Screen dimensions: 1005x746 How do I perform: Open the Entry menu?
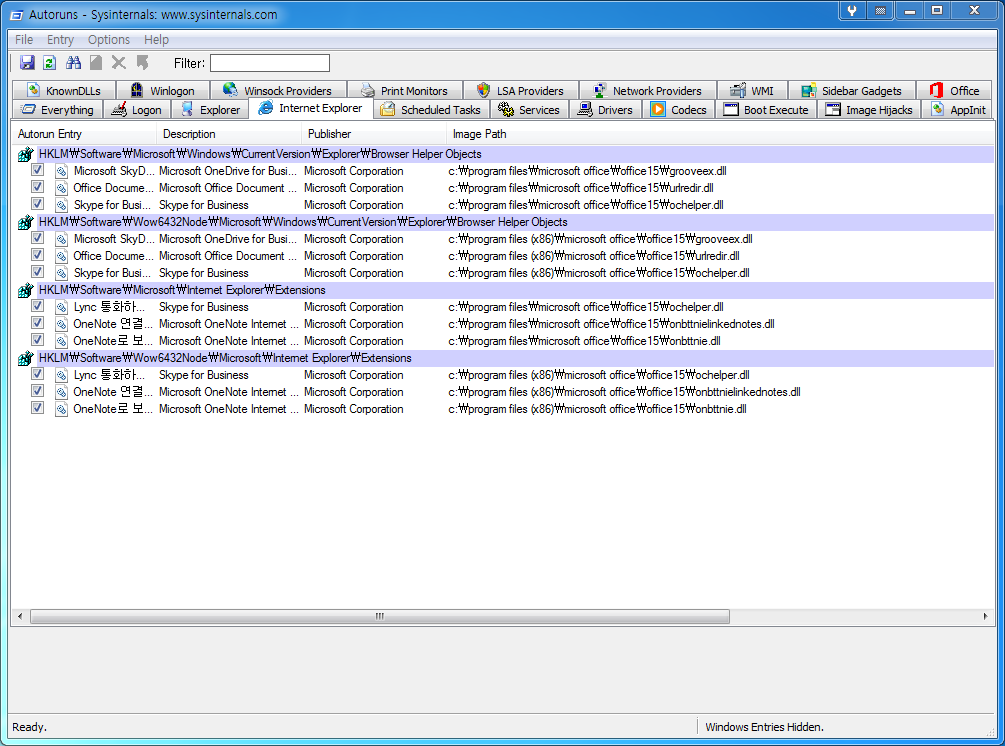(60, 40)
